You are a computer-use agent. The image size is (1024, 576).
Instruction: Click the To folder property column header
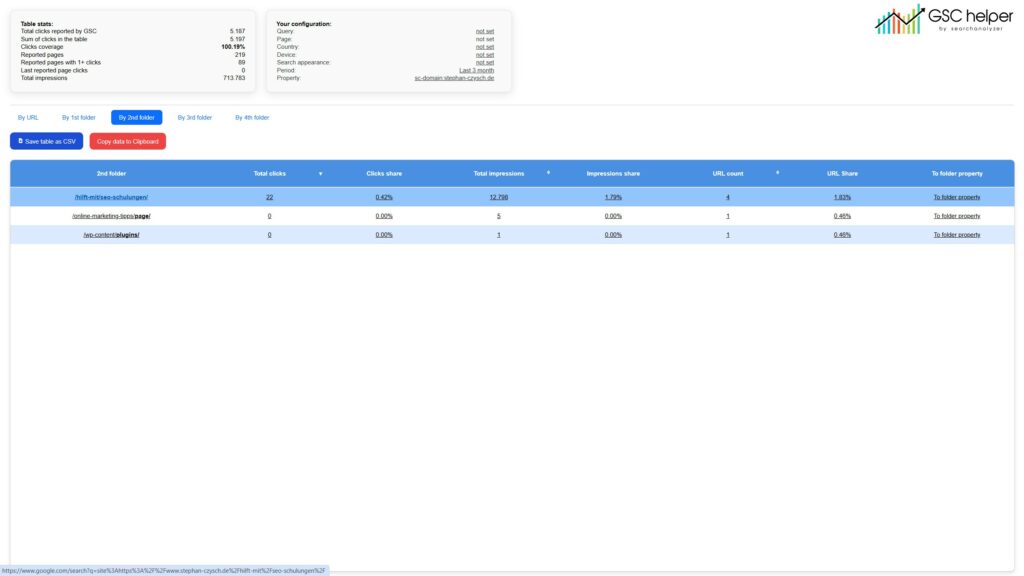tap(957, 174)
